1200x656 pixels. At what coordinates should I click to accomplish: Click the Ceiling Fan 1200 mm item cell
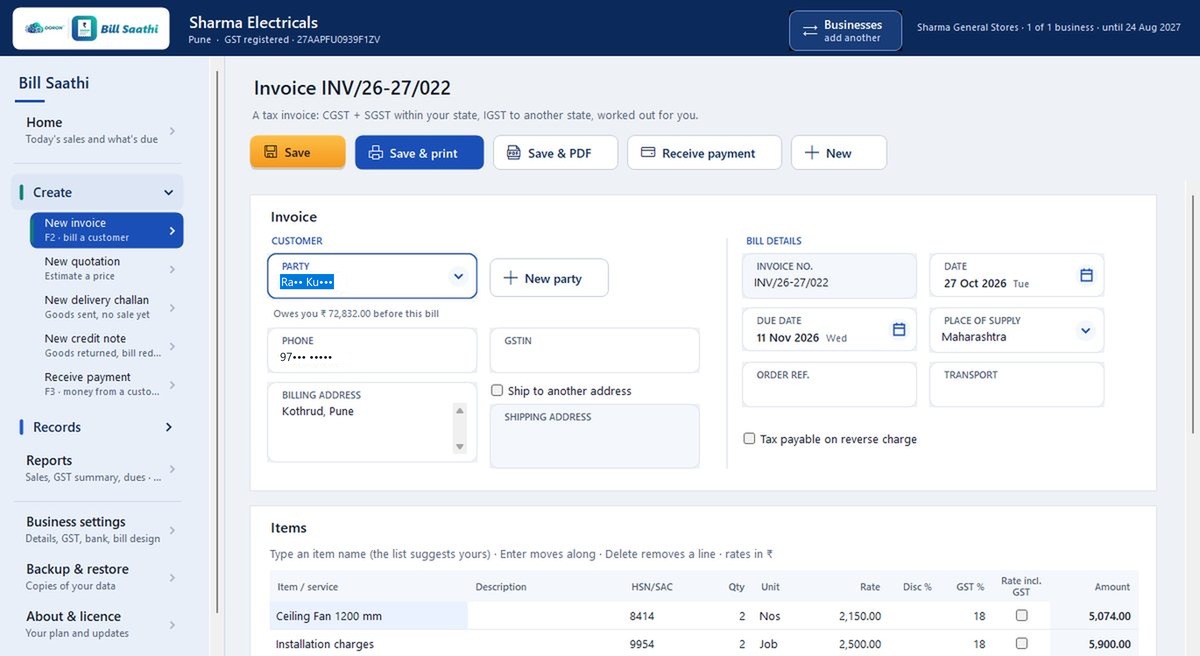[x=369, y=616]
